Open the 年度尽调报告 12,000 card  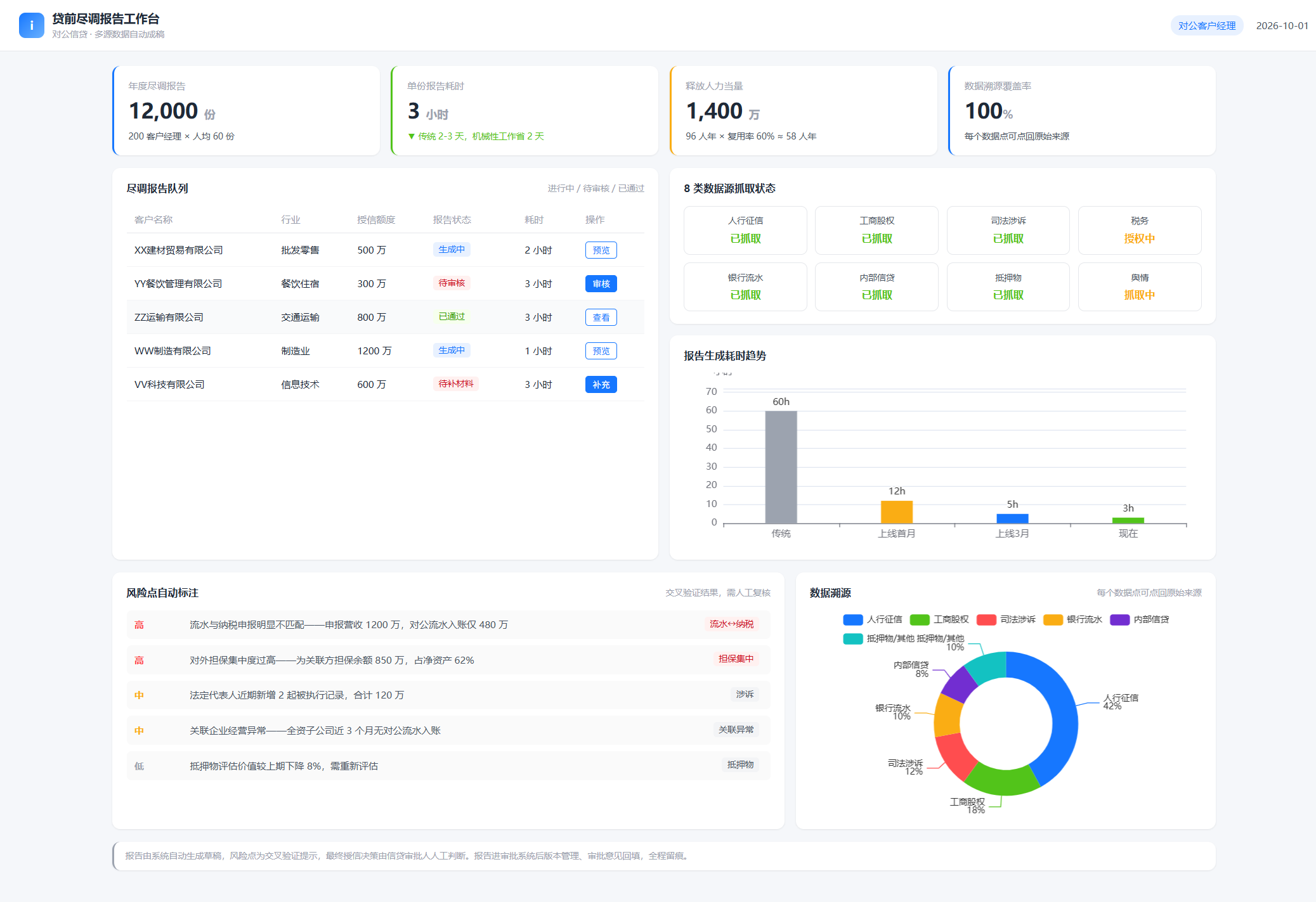click(246, 111)
